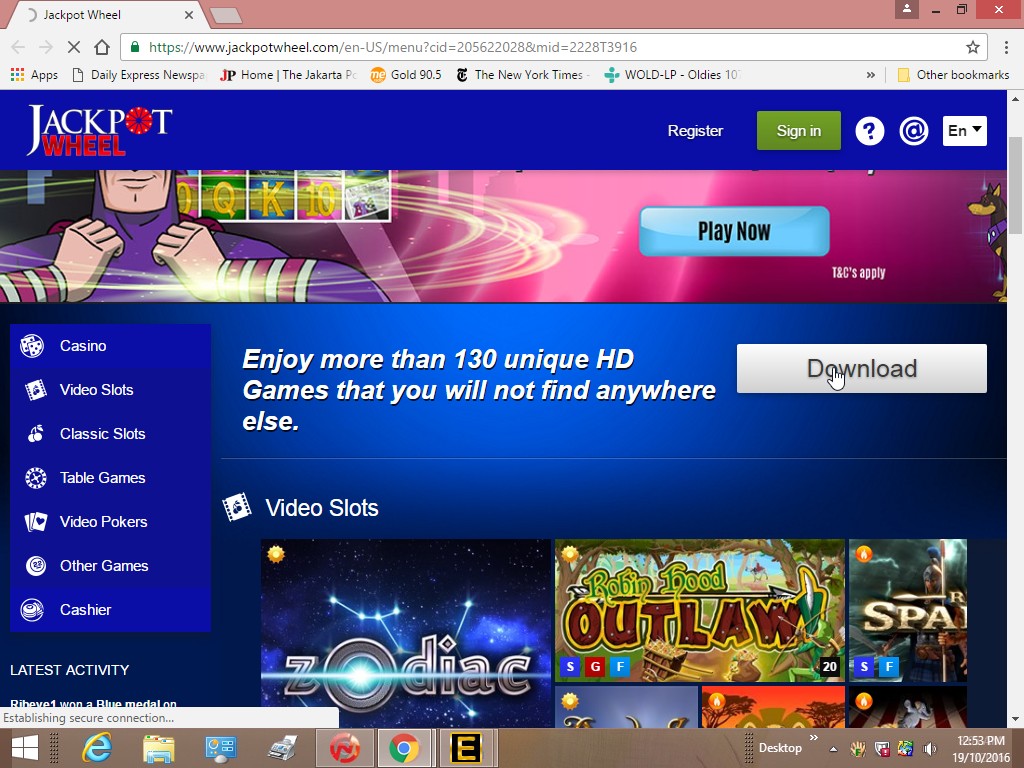Open the Table Games menu item
1024x768 pixels.
click(x=110, y=478)
